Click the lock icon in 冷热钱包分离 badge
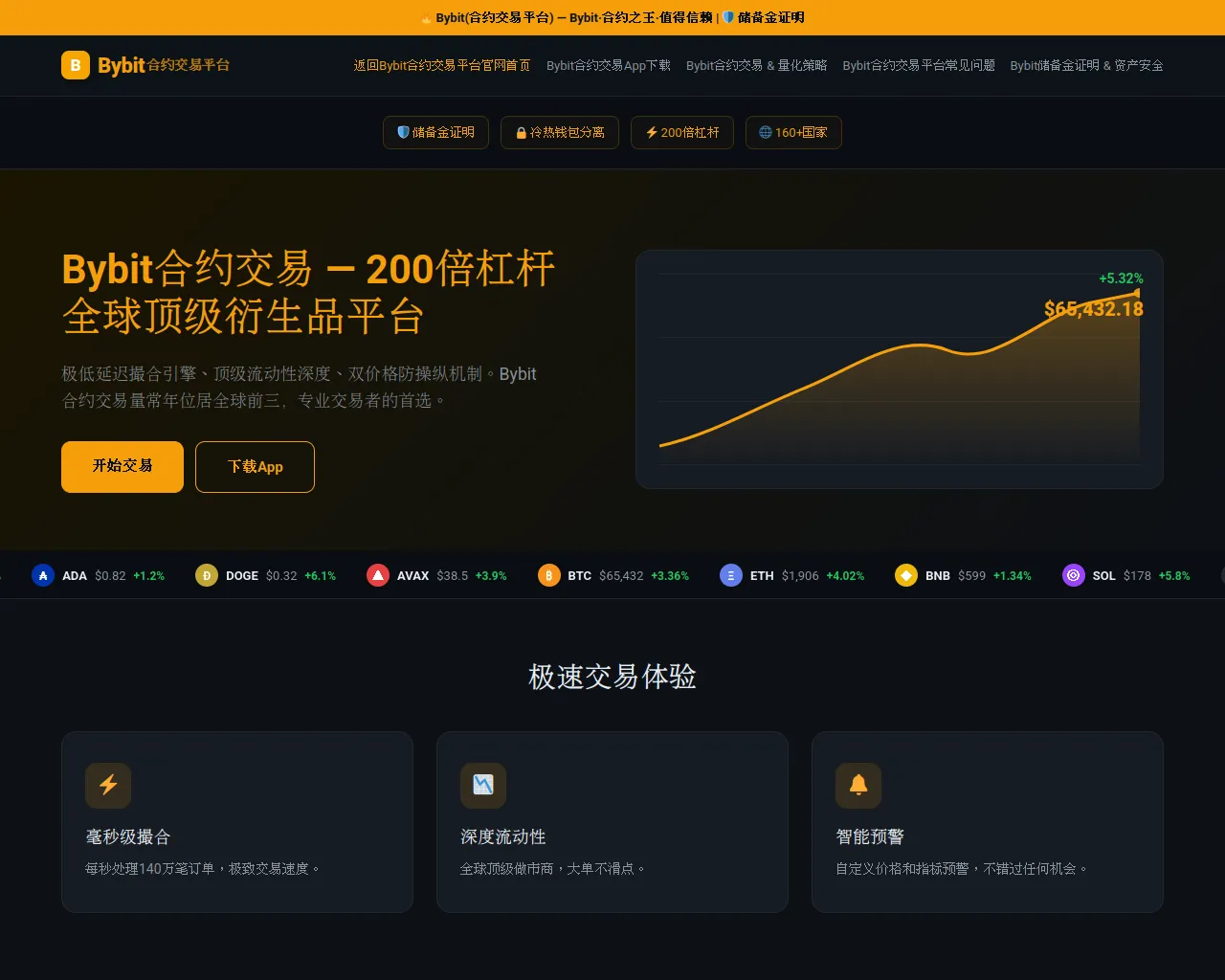1225x980 pixels. [x=522, y=133]
